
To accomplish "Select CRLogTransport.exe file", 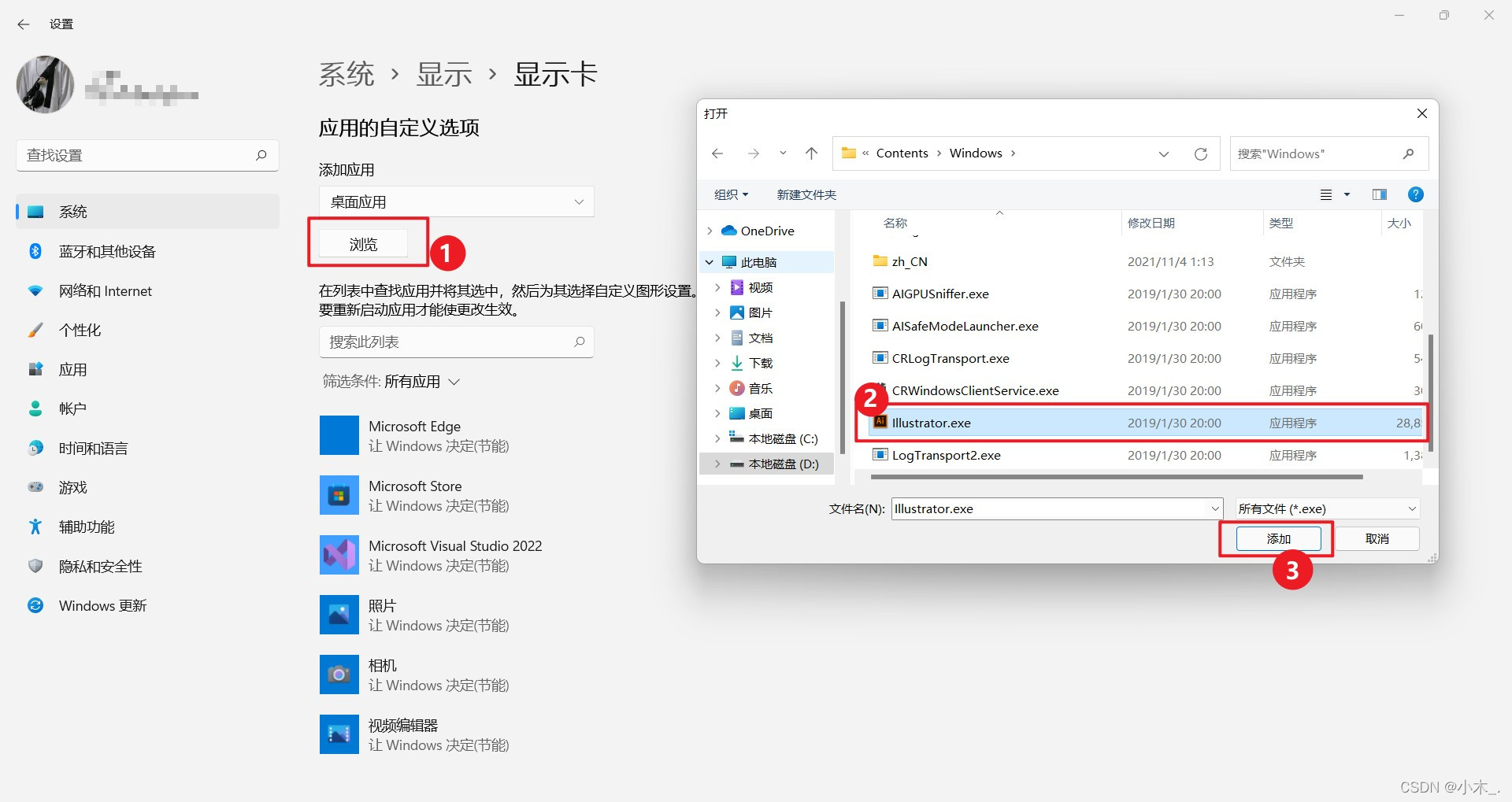I will [x=950, y=358].
